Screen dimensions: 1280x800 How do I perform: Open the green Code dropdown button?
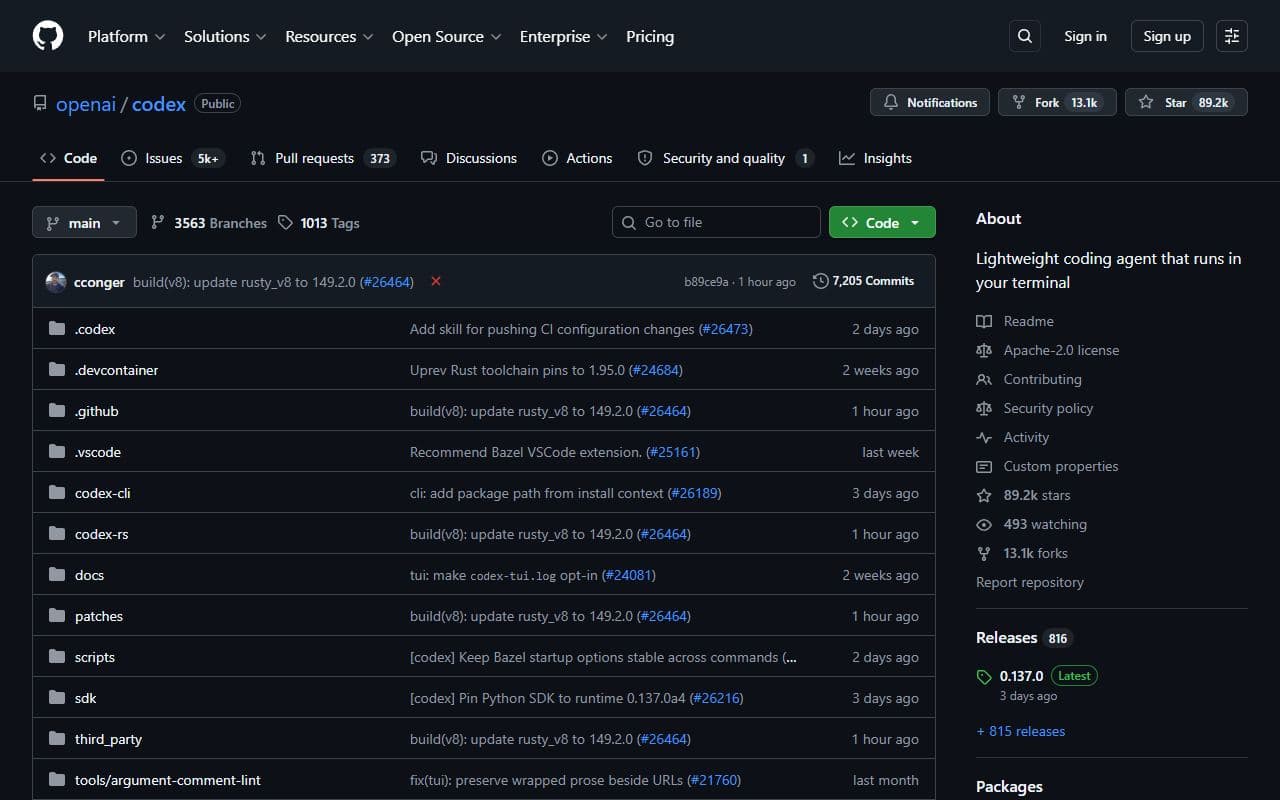click(882, 222)
